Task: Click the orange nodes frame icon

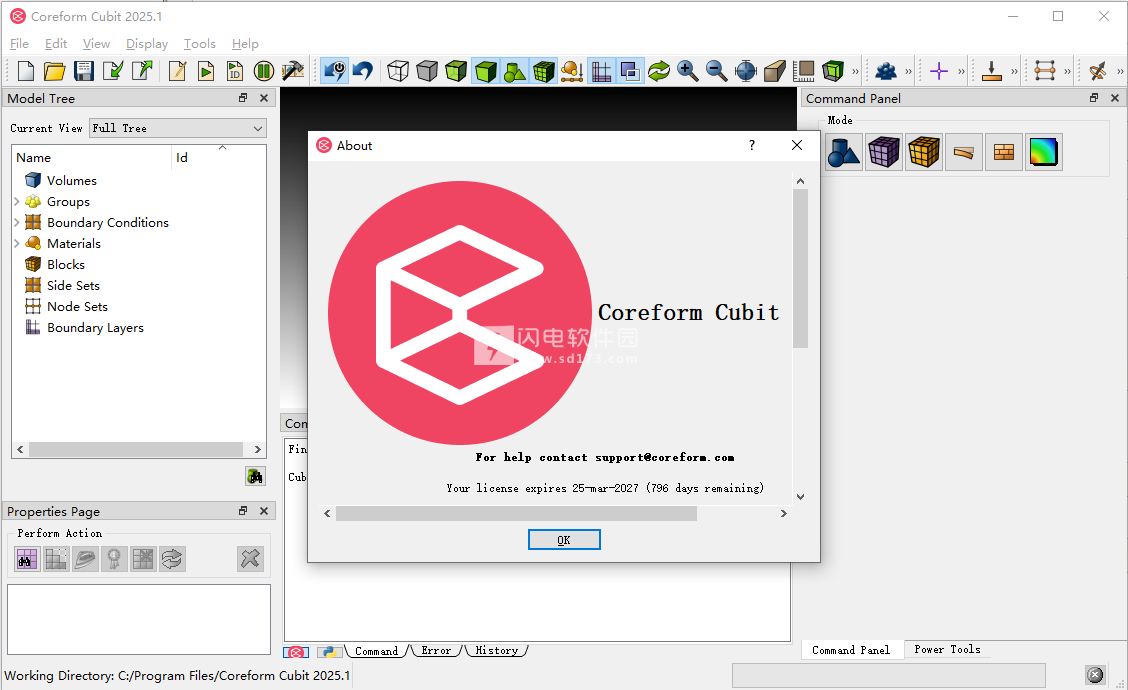Action: click(1045, 71)
